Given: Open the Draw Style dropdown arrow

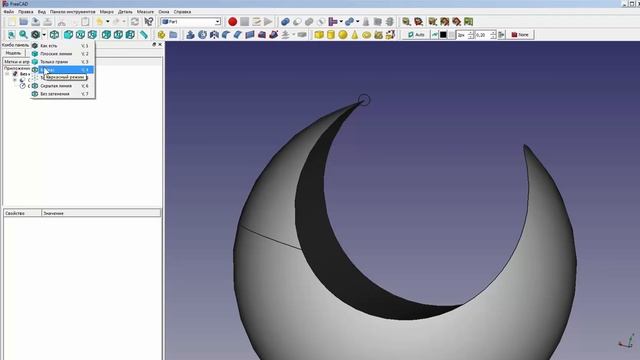Looking at the screenshot, I should [44, 35].
